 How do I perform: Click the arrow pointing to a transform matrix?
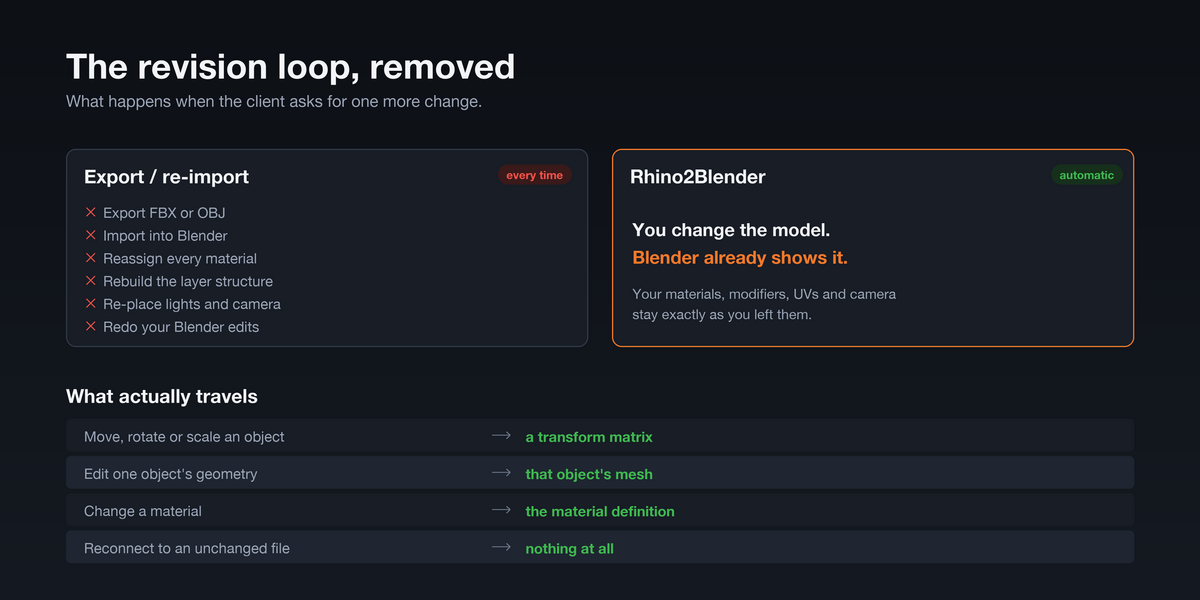pos(501,436)
